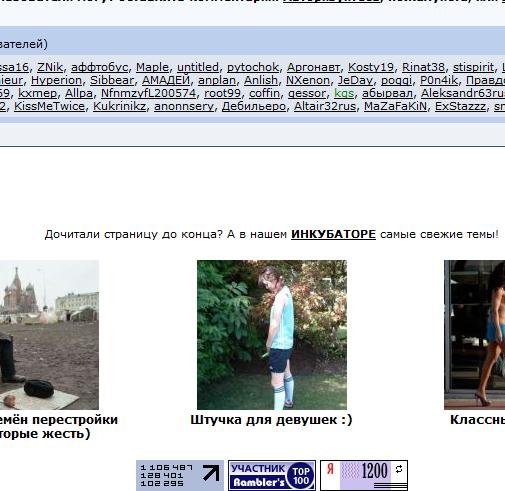Click the P0n4ik username link
Image resolution: width=505 pixels, height=491 pixels.
[439, 80]
